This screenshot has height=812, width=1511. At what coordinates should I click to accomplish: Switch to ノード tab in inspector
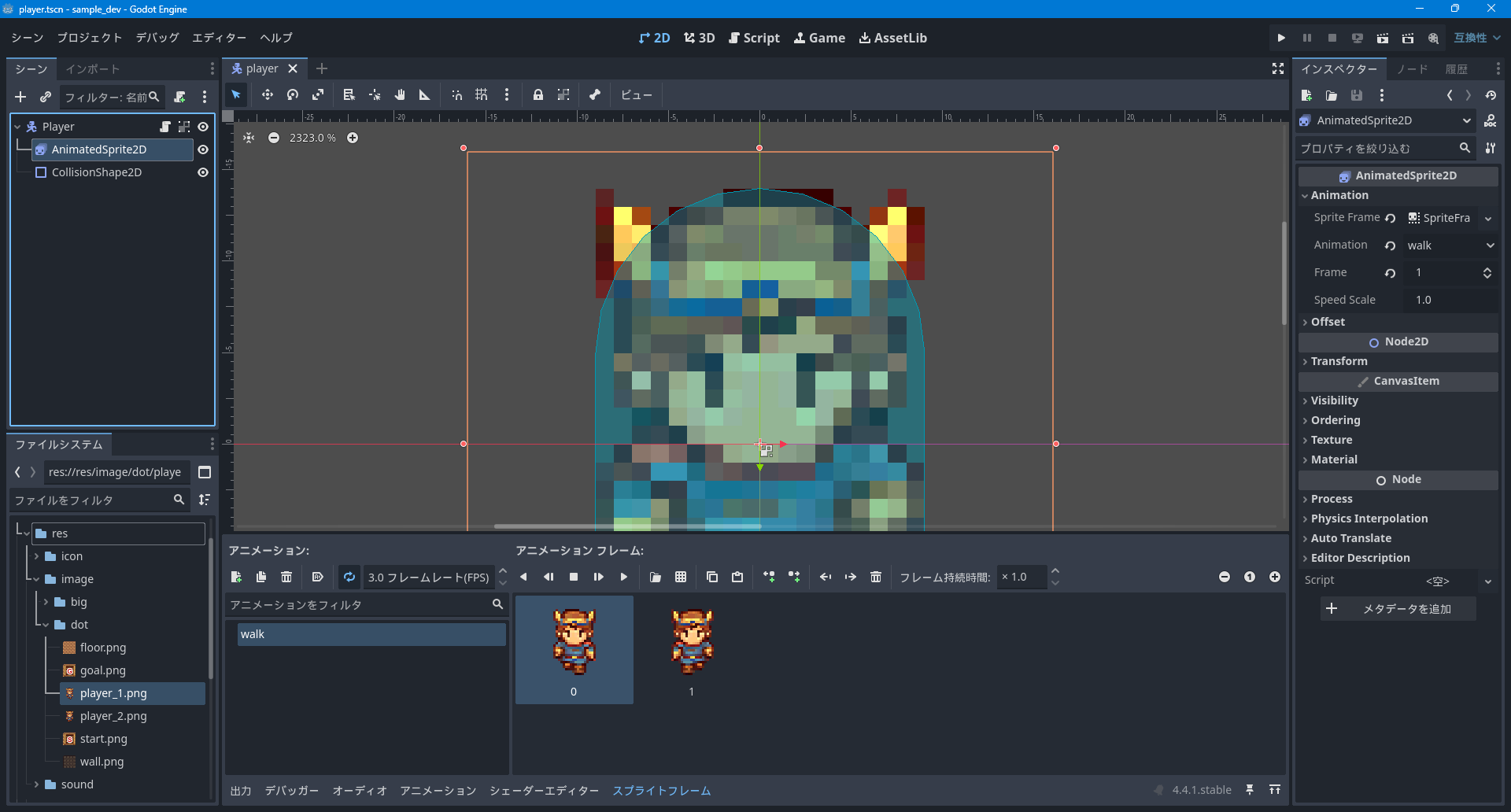[1413, 69]
